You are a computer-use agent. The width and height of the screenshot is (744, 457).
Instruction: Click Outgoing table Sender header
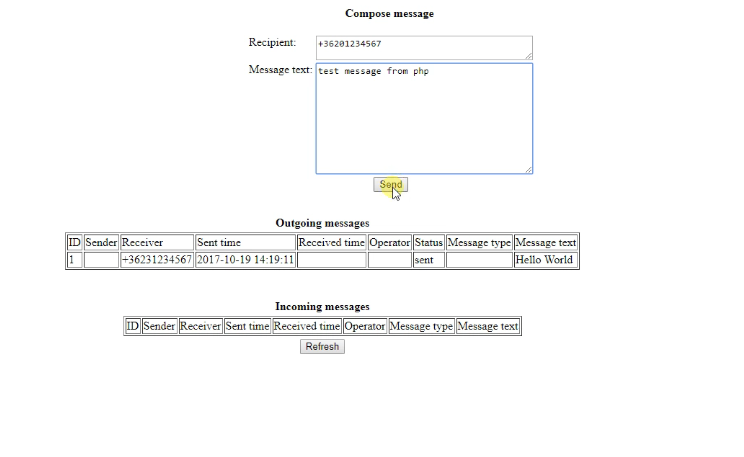point(101,242)
